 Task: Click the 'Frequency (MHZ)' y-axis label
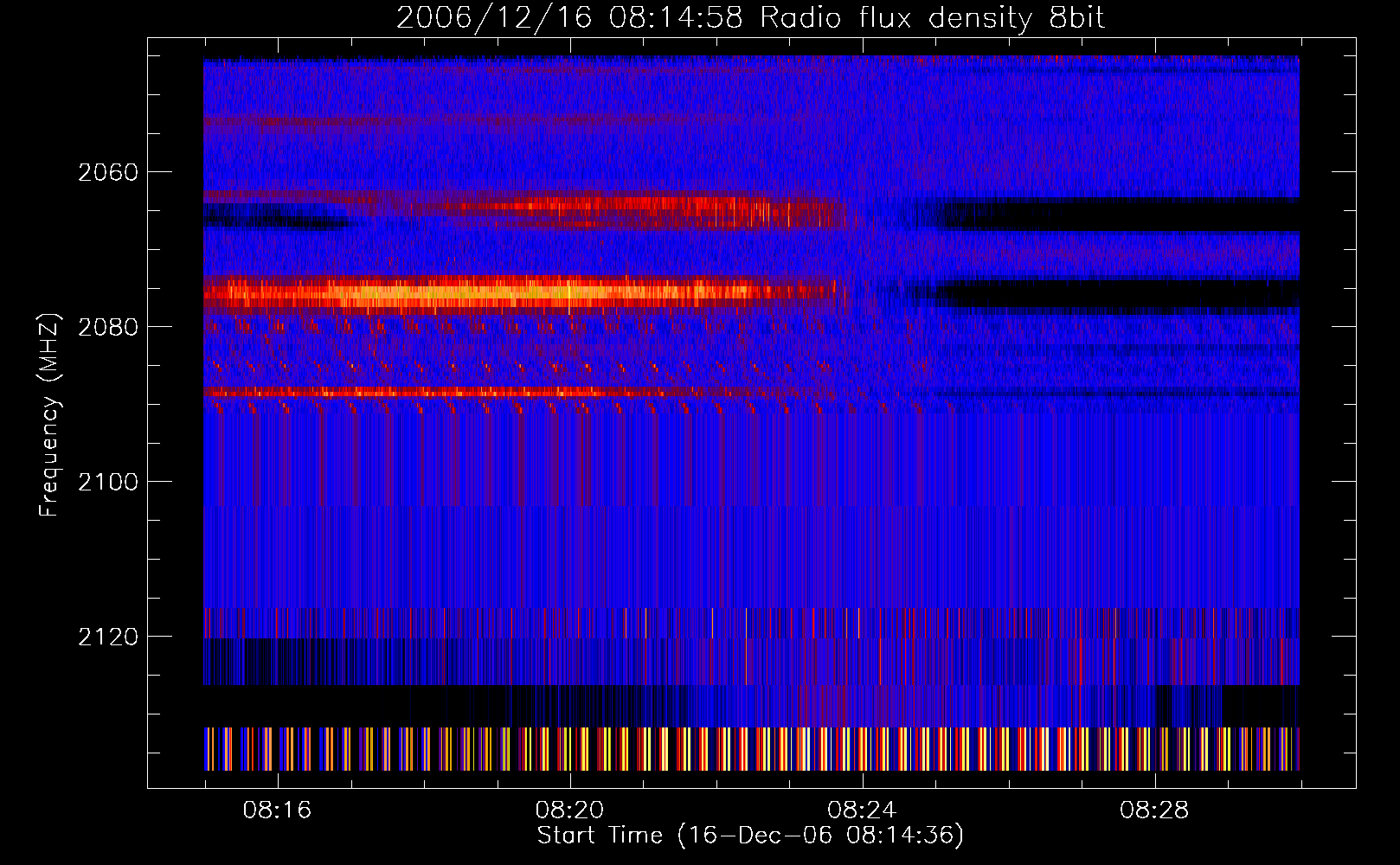pyautogui.click(x=49, y=415)
